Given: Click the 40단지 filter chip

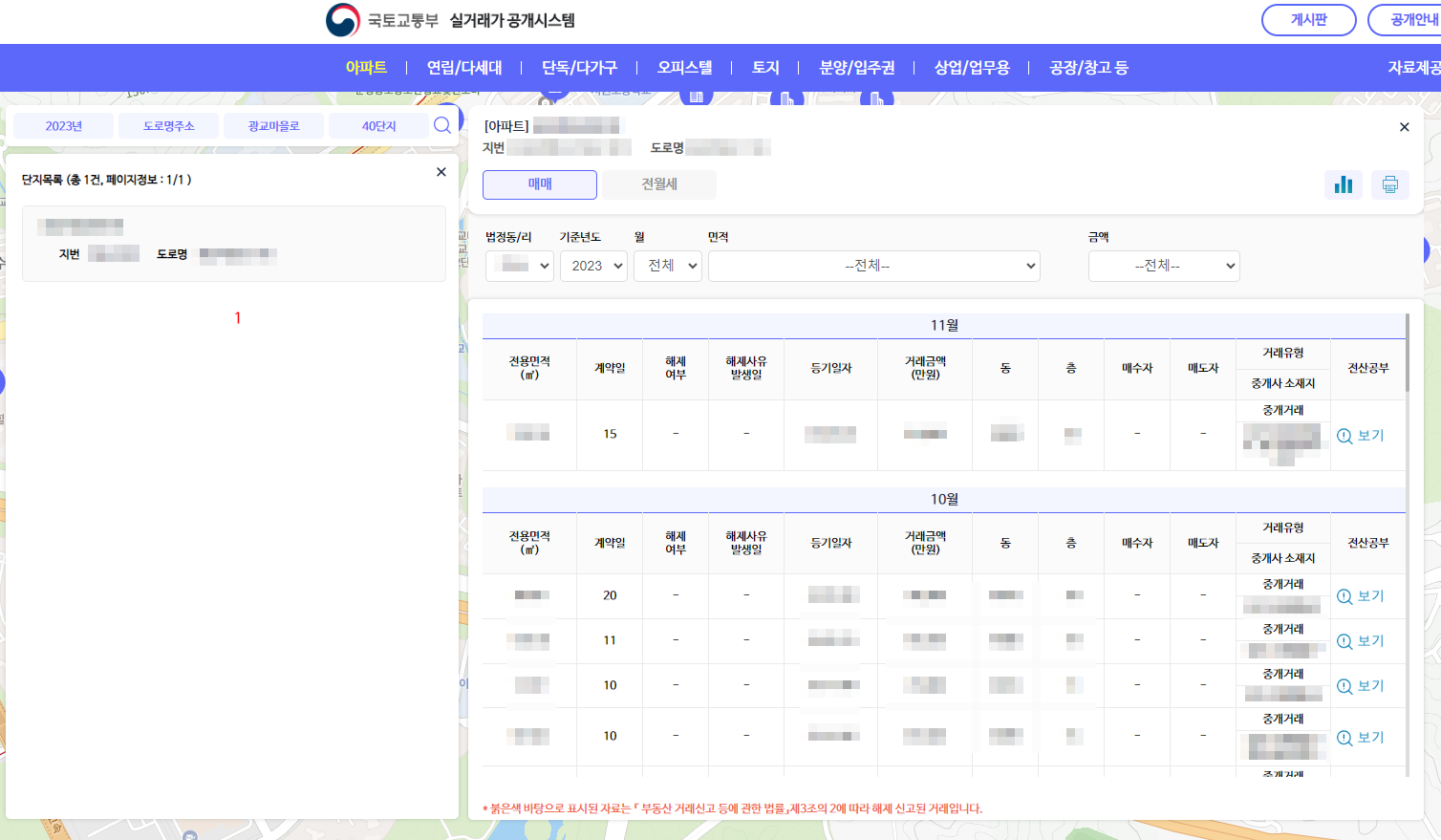Looking at the screenshot, I should [382, 125].
